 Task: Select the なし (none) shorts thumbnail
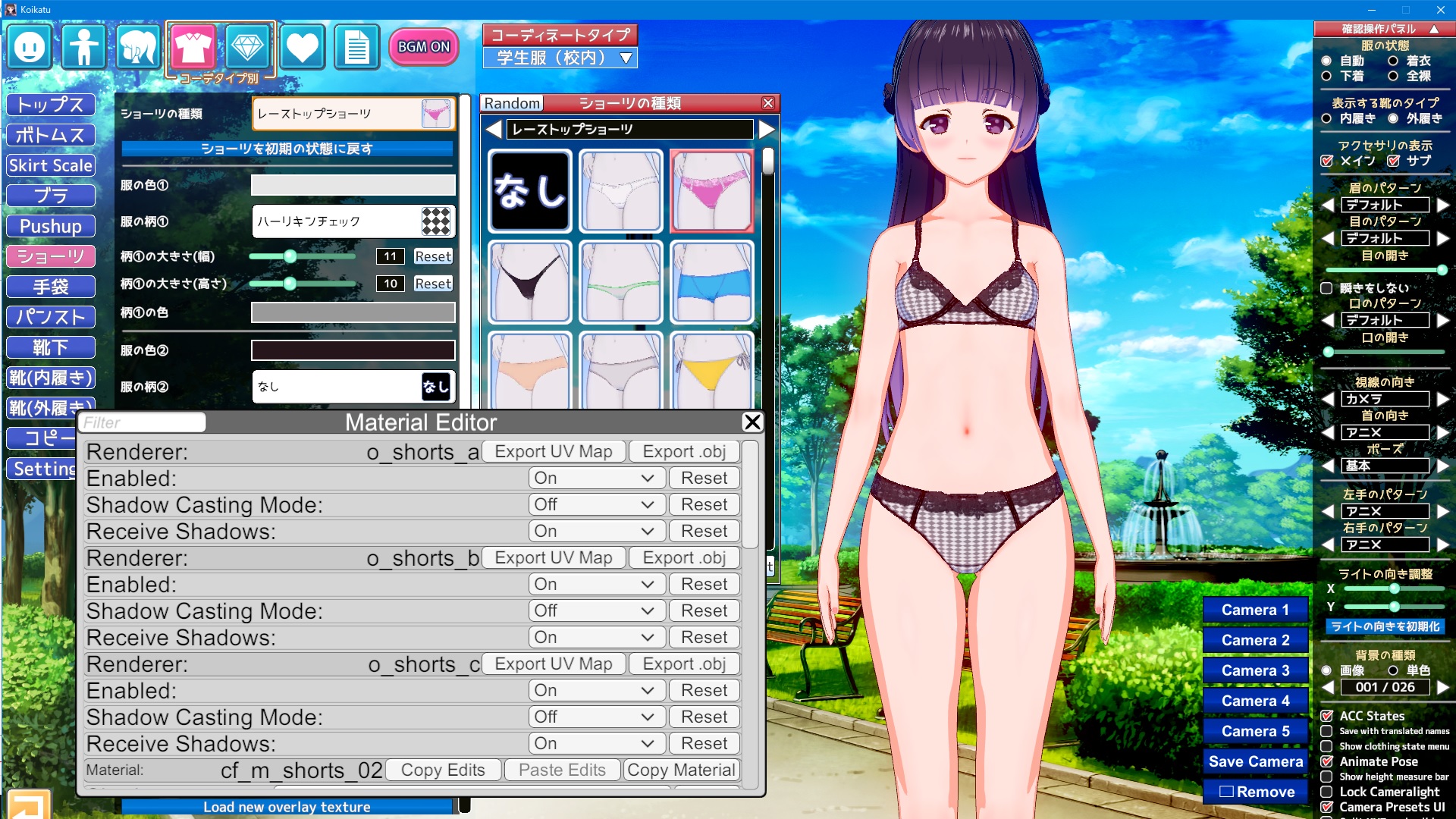(x=530, y=191)
